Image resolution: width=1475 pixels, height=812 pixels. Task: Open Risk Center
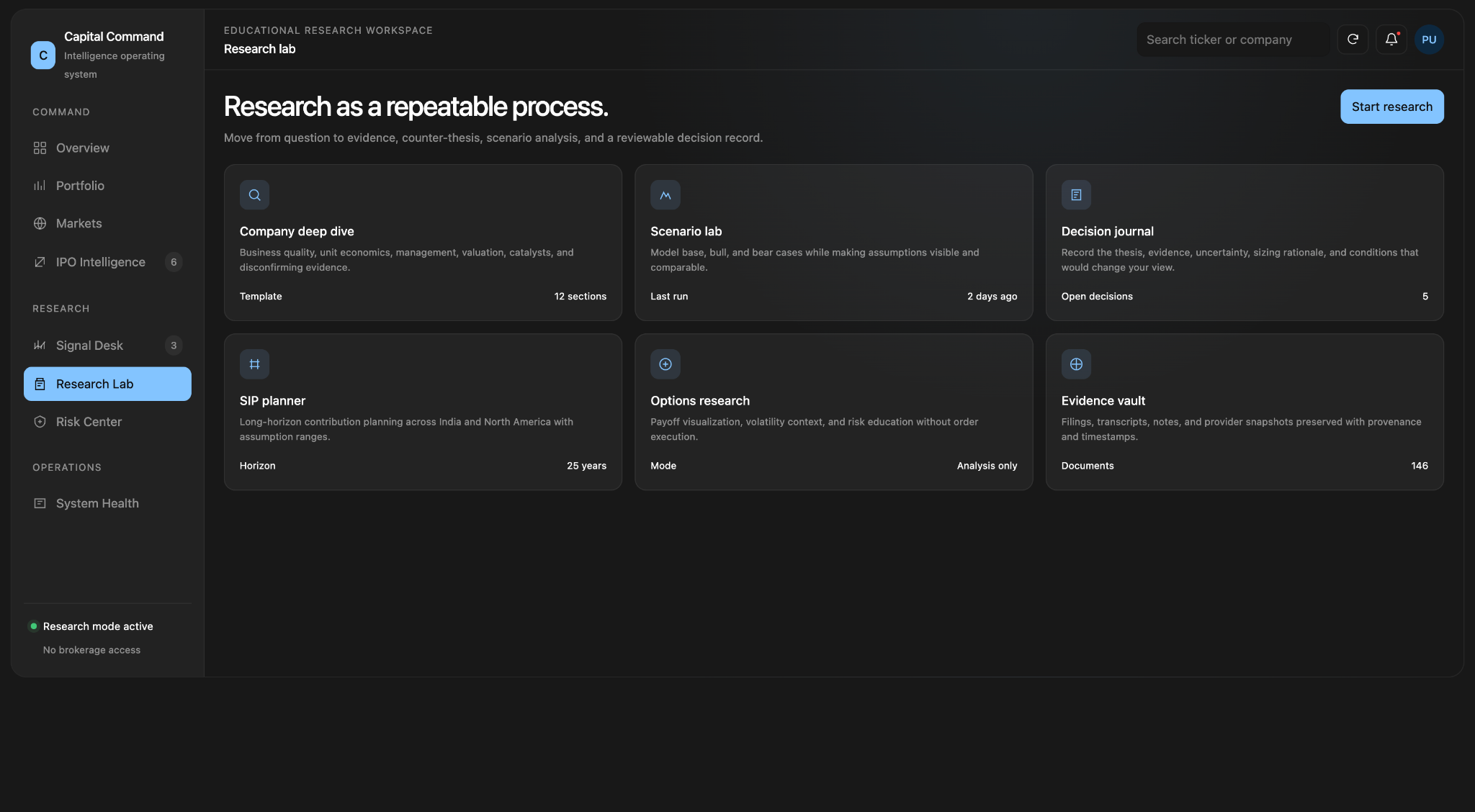coord(107,422)
